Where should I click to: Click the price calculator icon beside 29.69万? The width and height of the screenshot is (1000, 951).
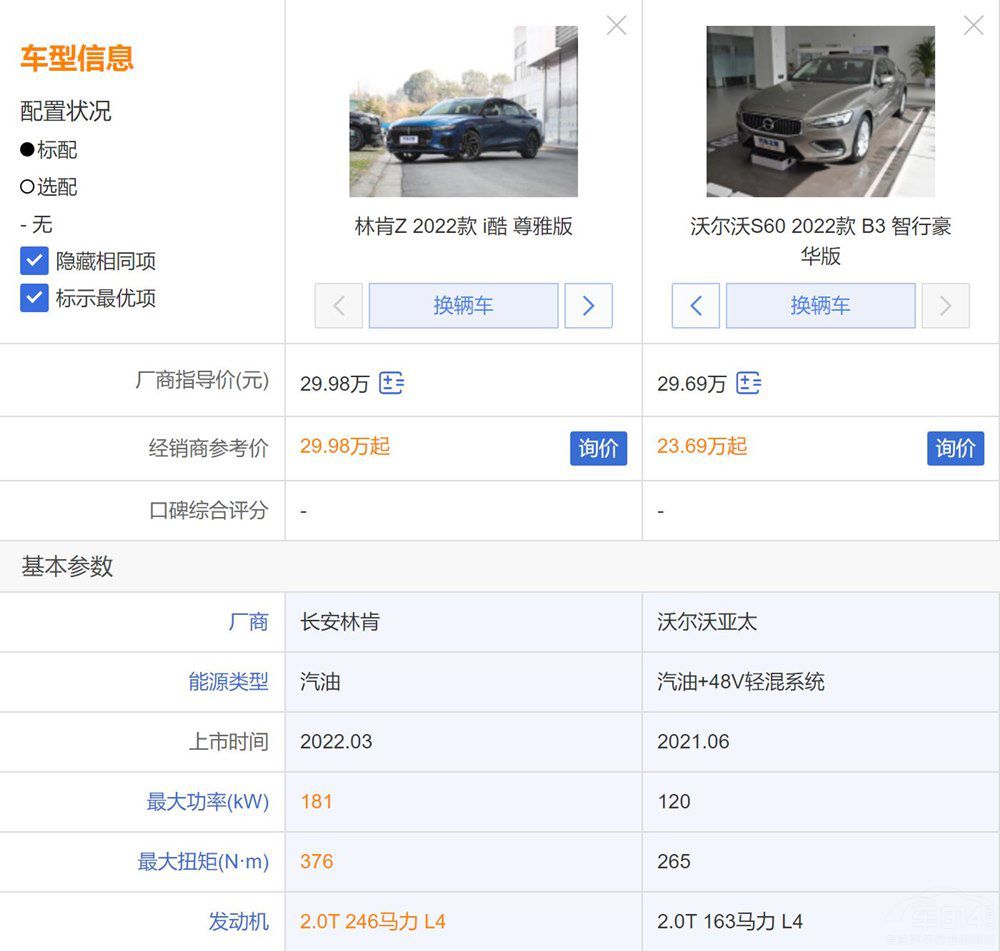click(x=748, y=383)
